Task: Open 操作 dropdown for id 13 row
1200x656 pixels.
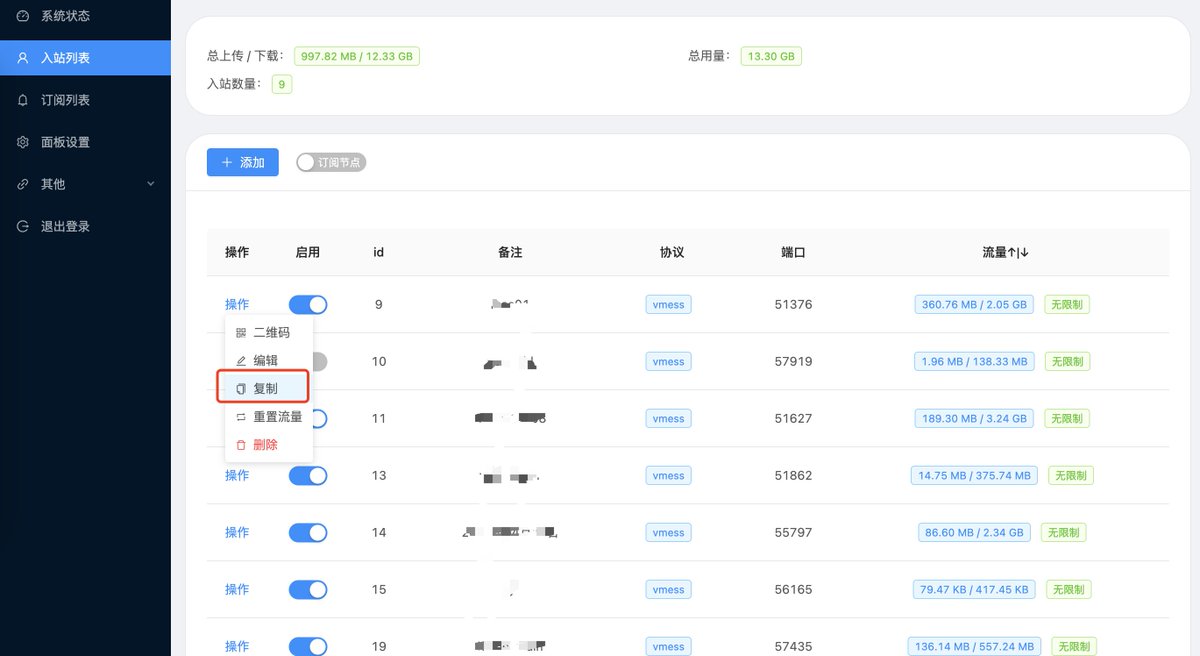Action: pos(237,476)
